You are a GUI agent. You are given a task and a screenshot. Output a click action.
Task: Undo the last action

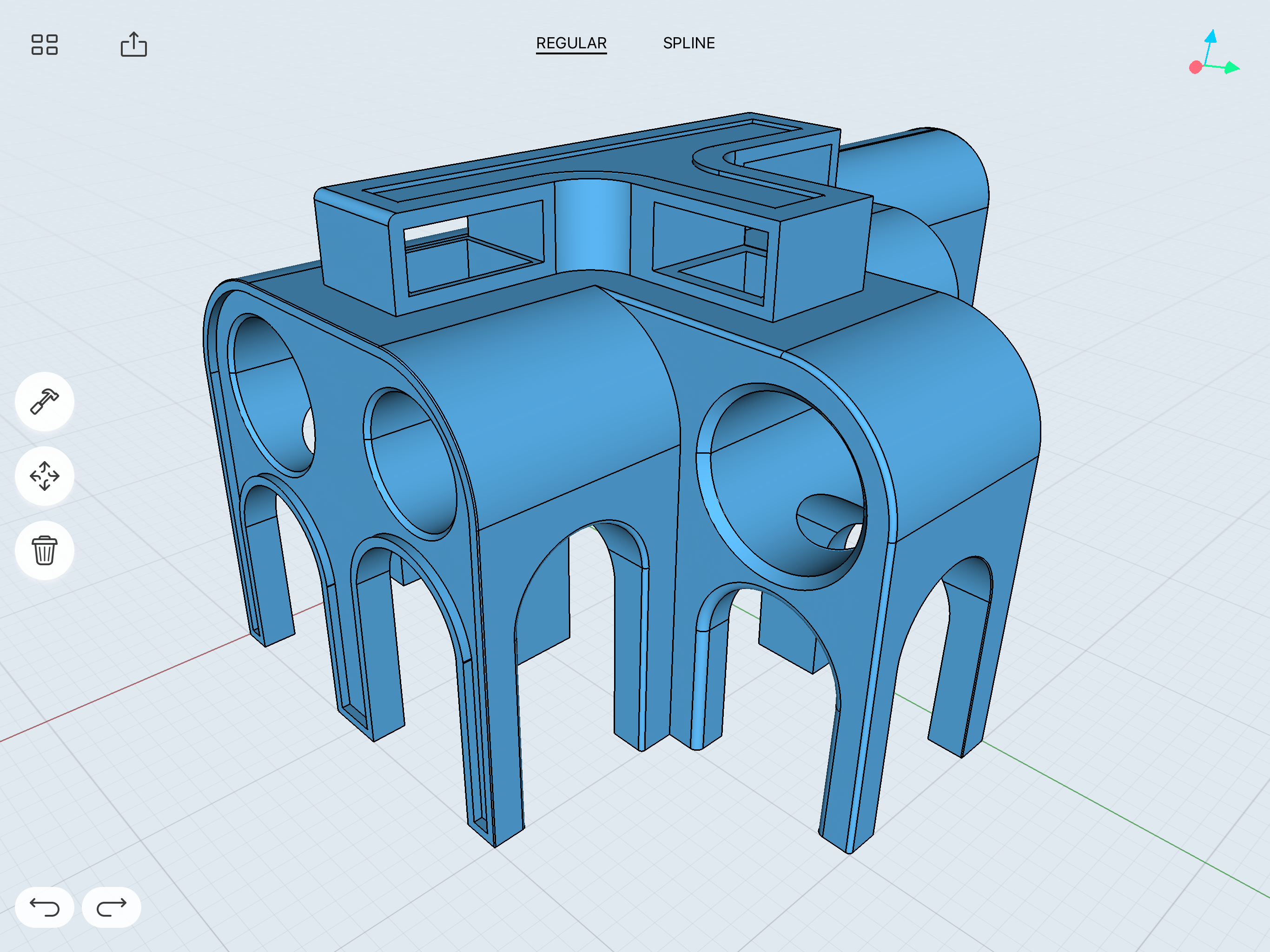click(x=44, y=907)
